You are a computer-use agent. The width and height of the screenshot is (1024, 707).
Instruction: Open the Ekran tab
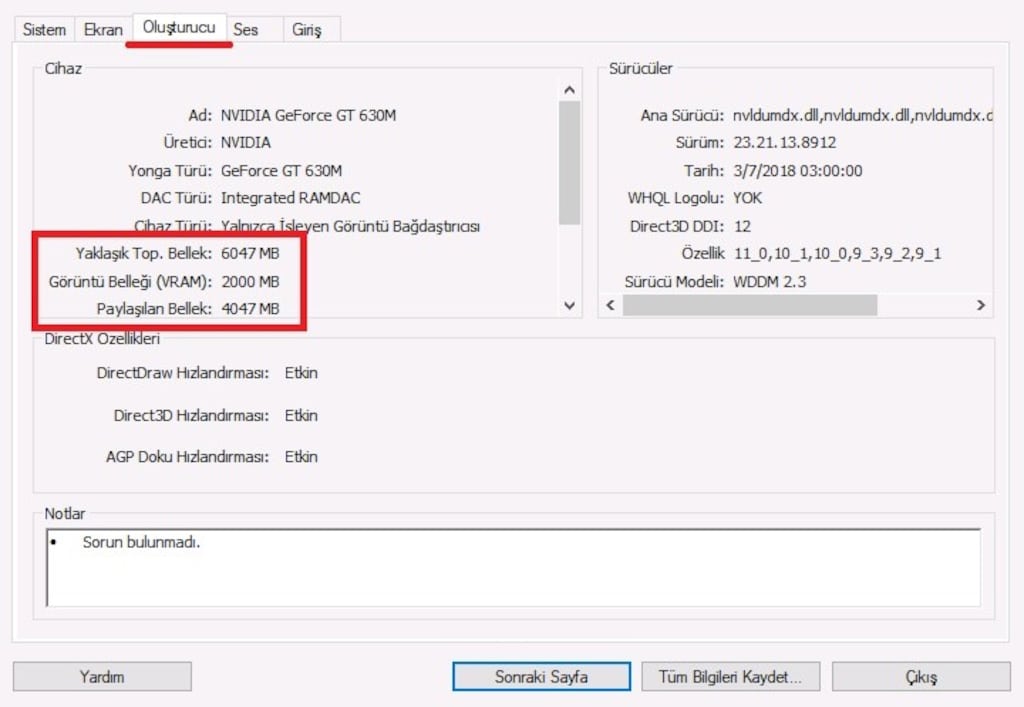[x=103, y=30]
